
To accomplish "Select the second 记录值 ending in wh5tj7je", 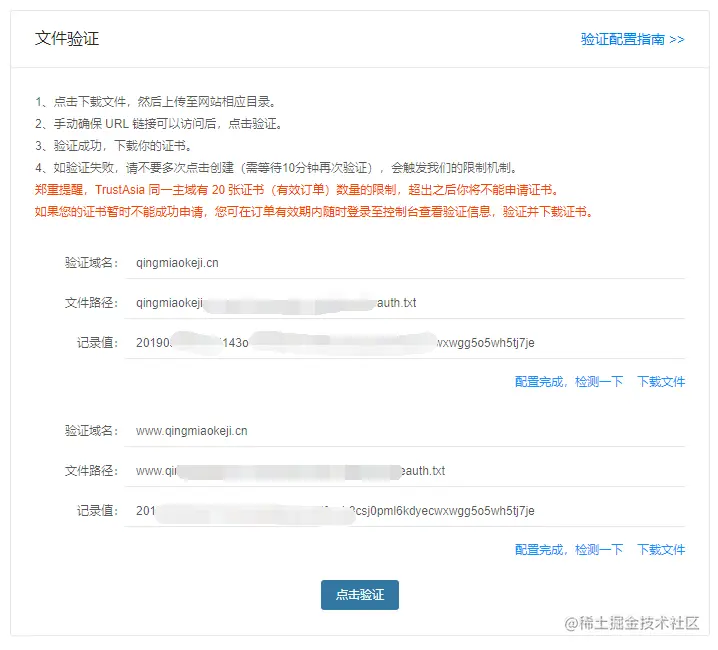I will 335,511.
